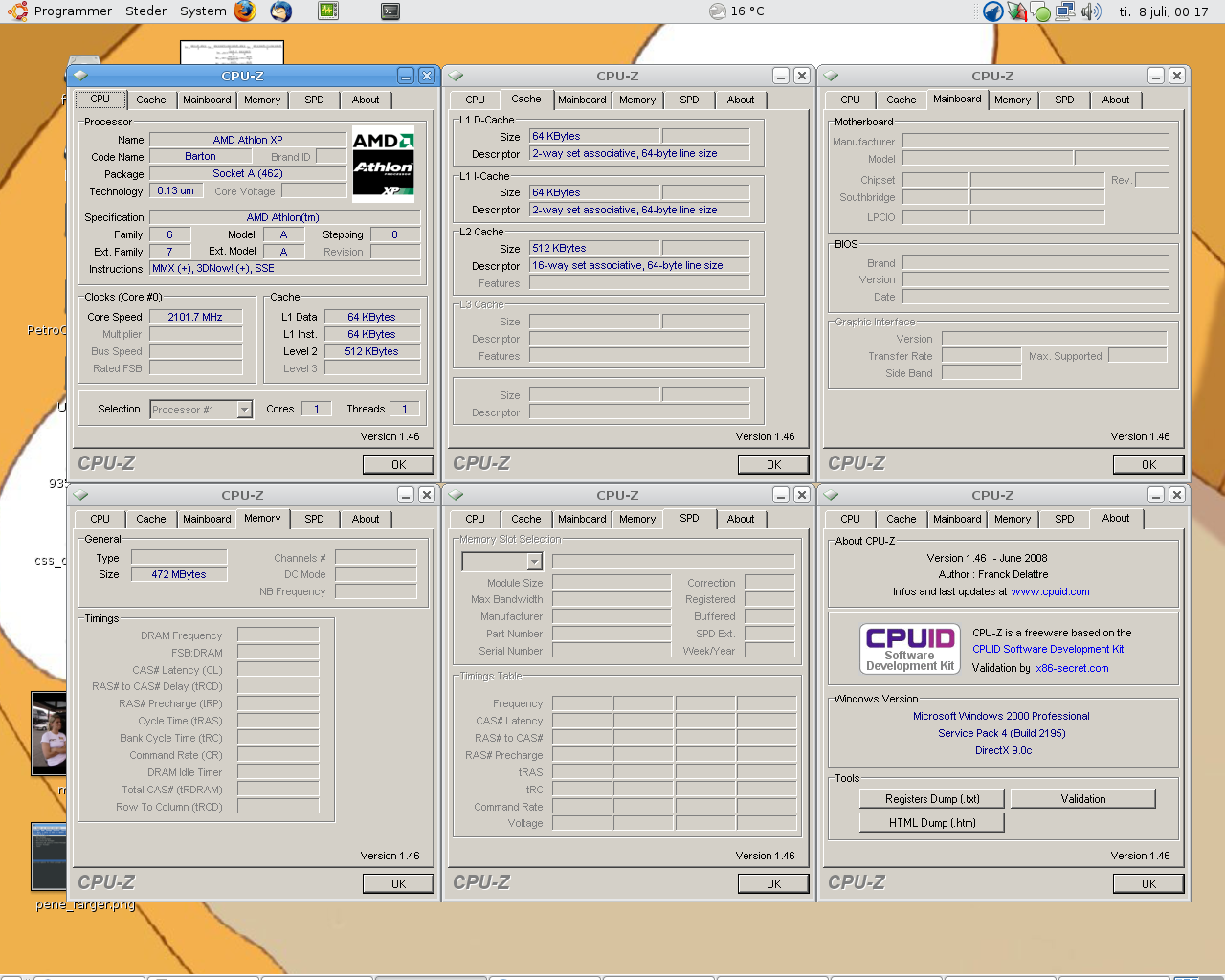Select Memory tab in the About tab window
This screenshot has height=980, width=1225.
(x=1013, y=519)
